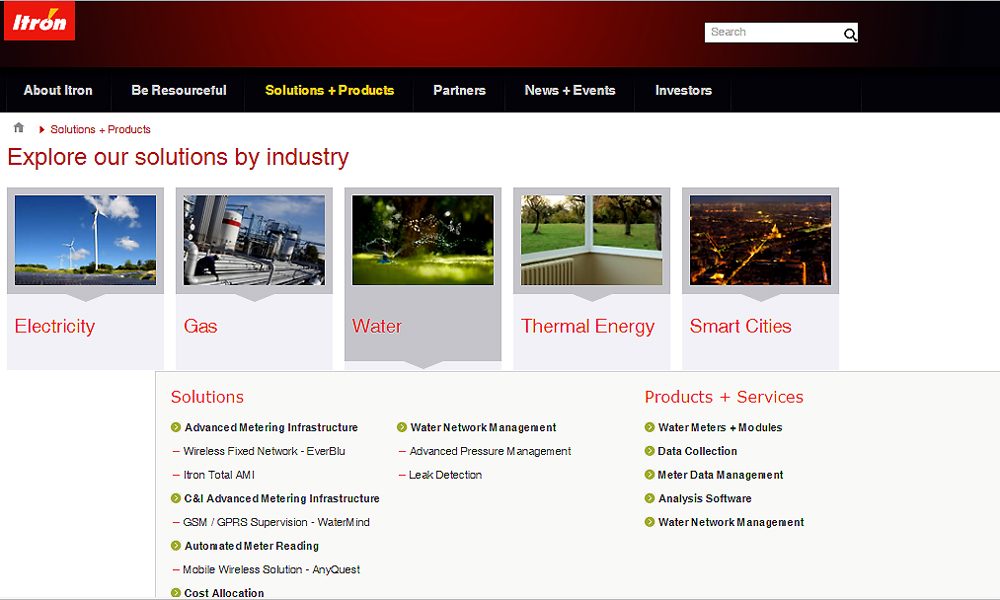Open Itron Total AMI link

(219, 475)
